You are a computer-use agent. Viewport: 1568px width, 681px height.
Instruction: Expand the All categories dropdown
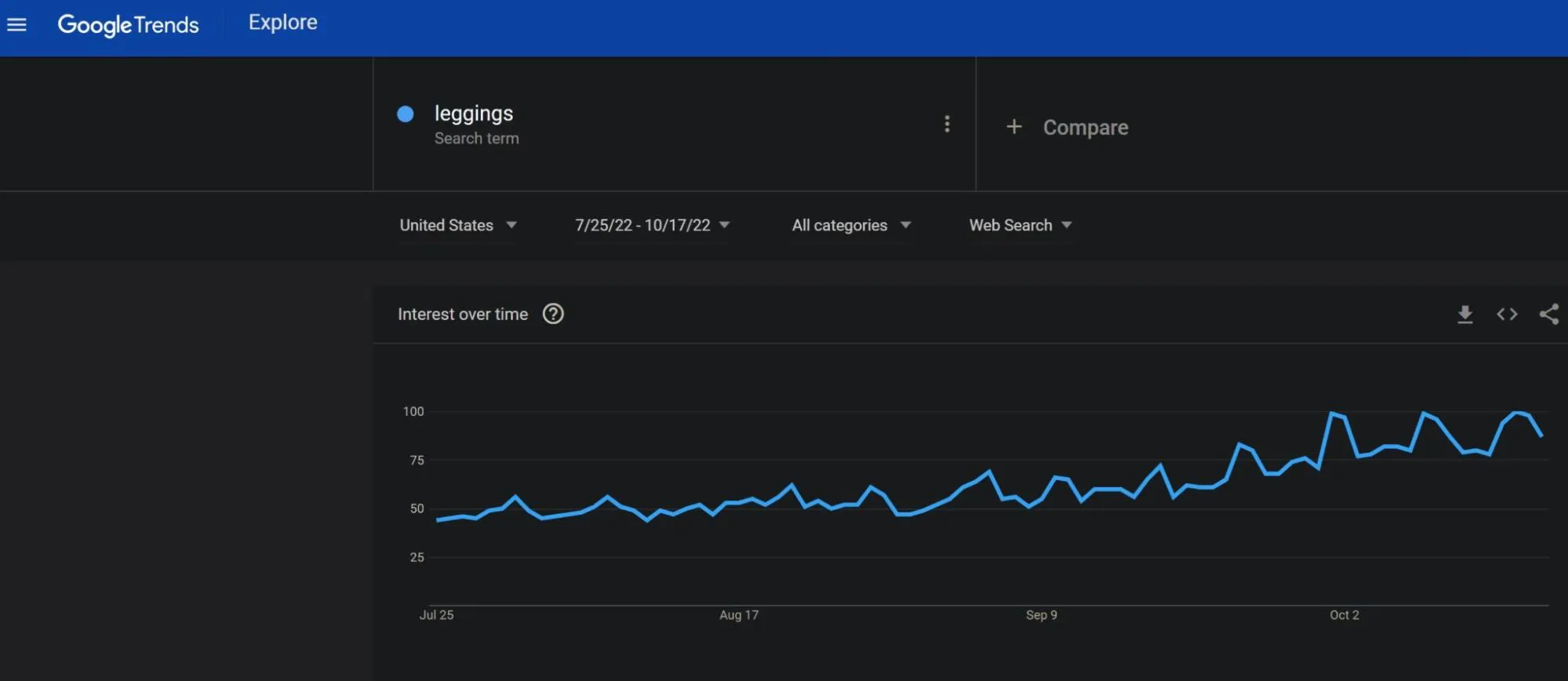coord(851,225)
